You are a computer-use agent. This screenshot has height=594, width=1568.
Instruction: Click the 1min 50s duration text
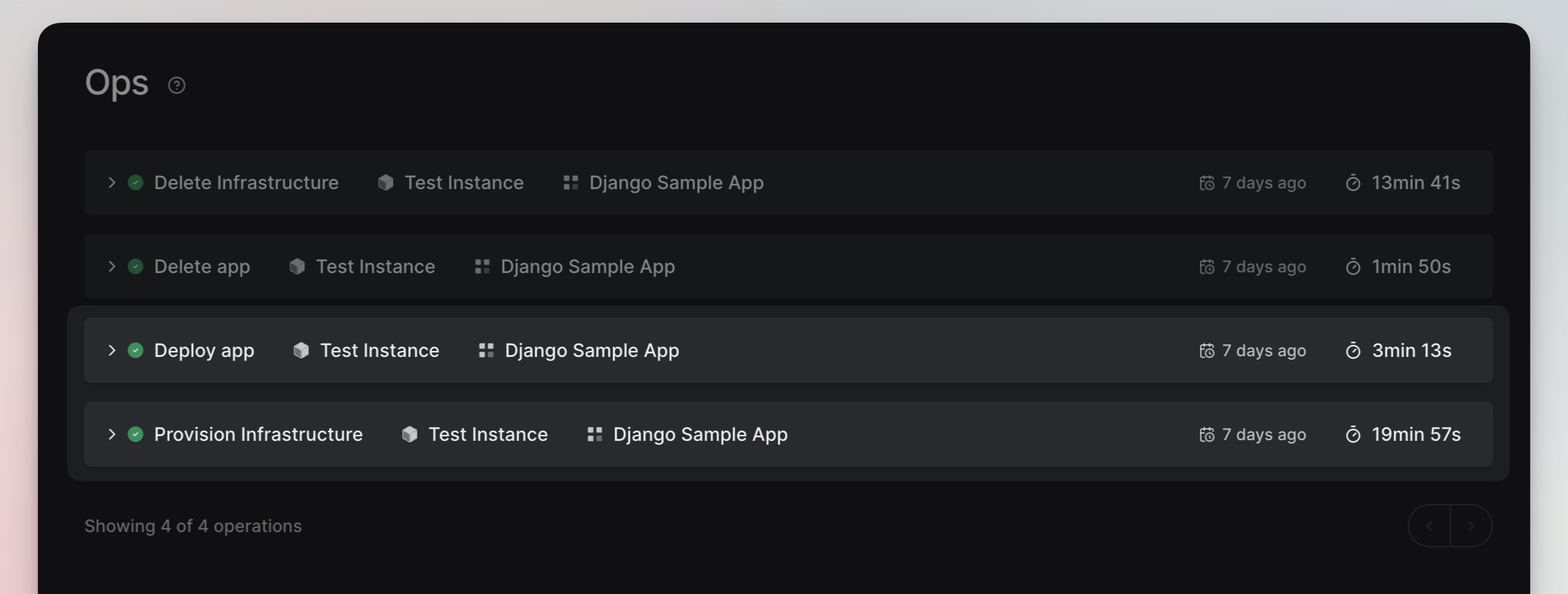pyautogui.click(x=1411, y=266)
